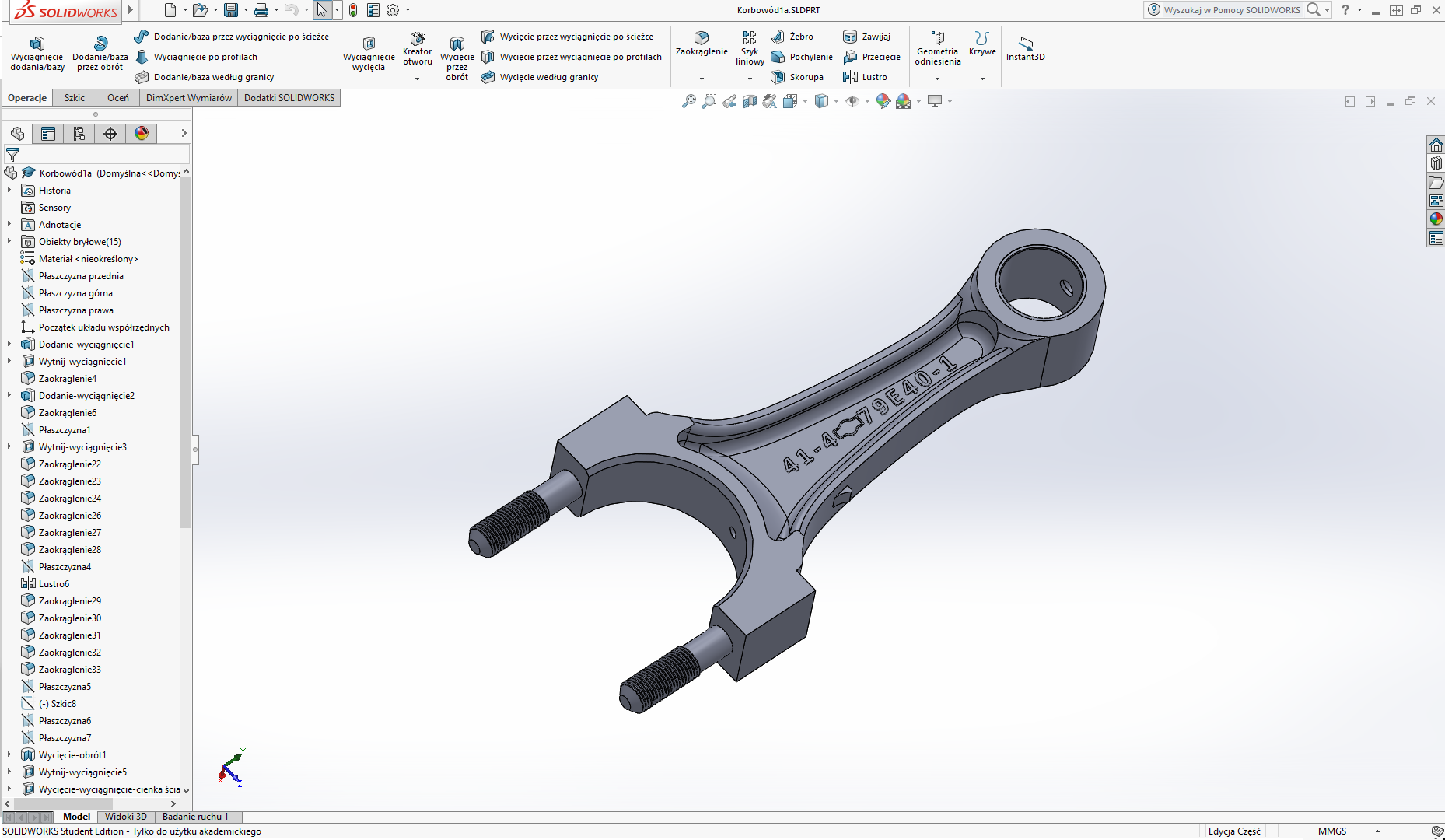The image size is (1445, 840).
Task: Click the Zoom to fit magnifier icon
Action: pos(688,101)
